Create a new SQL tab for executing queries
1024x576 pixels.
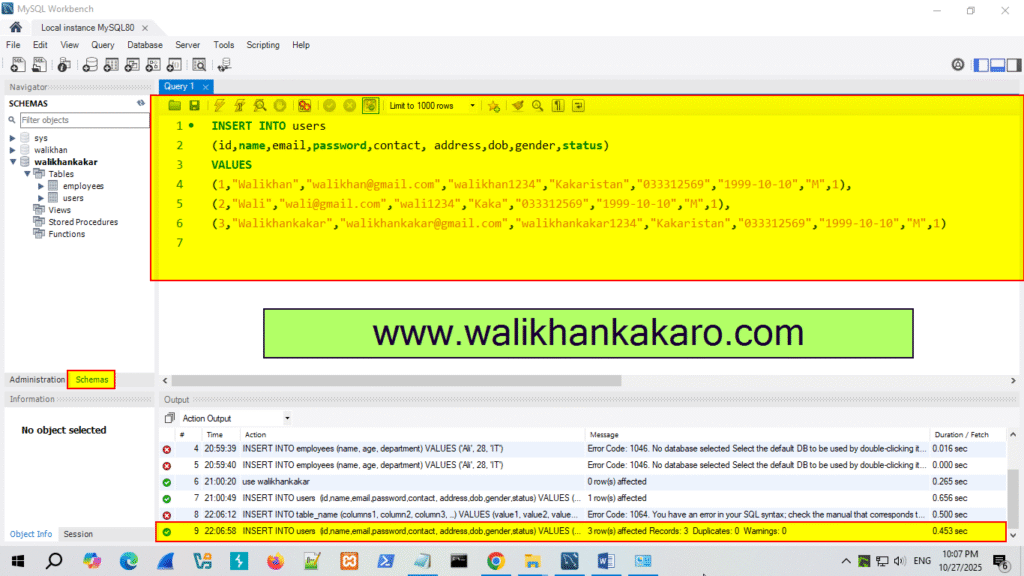coord(17,64)
